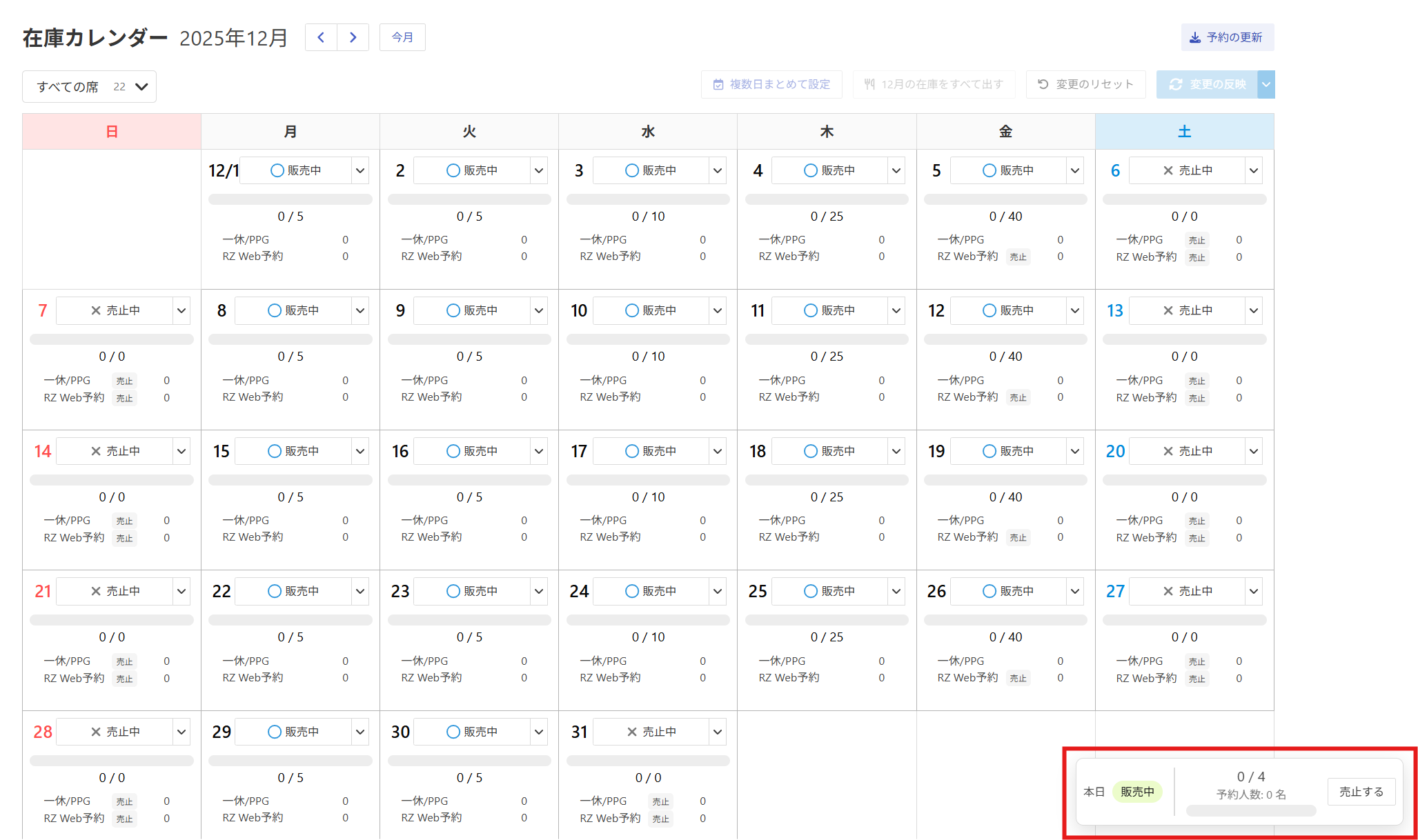Toggle the 売止中 status on December 31
Image resolution: width=1418 pixels, height=840 pixels.
point(651,732)
